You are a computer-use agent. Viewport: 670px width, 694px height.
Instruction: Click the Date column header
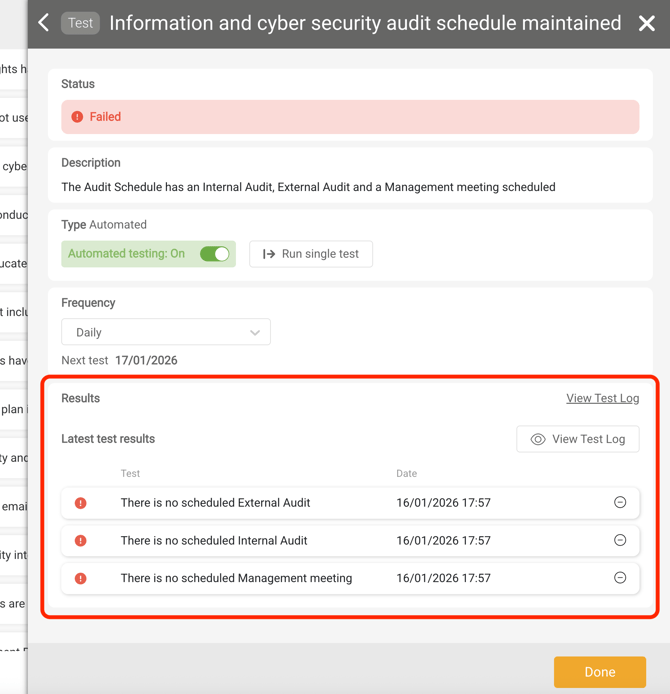click(x=406, y=473)
